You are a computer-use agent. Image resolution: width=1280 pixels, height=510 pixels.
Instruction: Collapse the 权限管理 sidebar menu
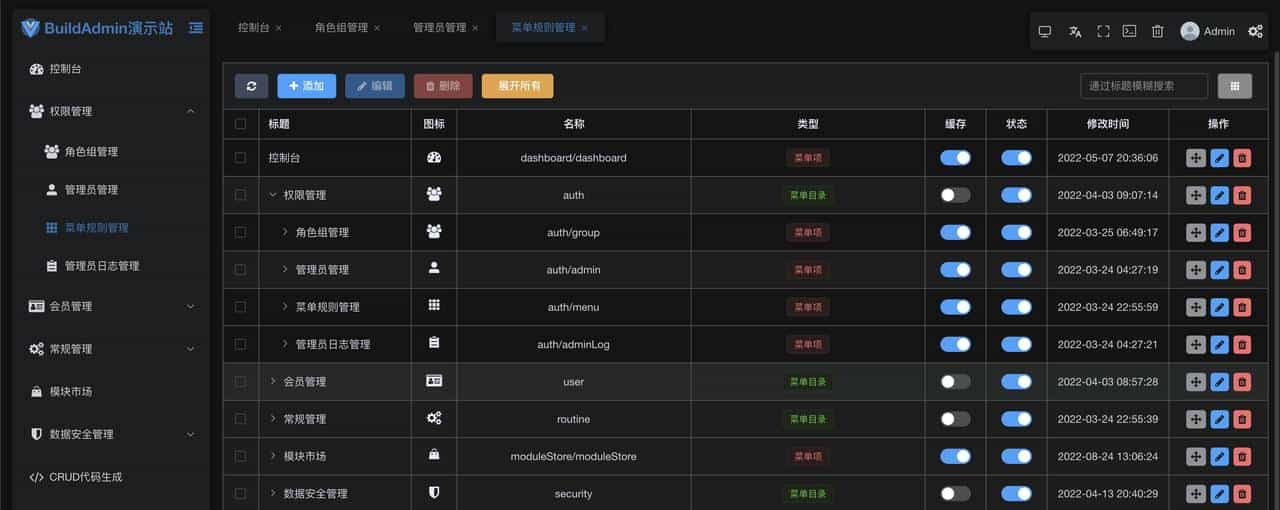[190, 111]
